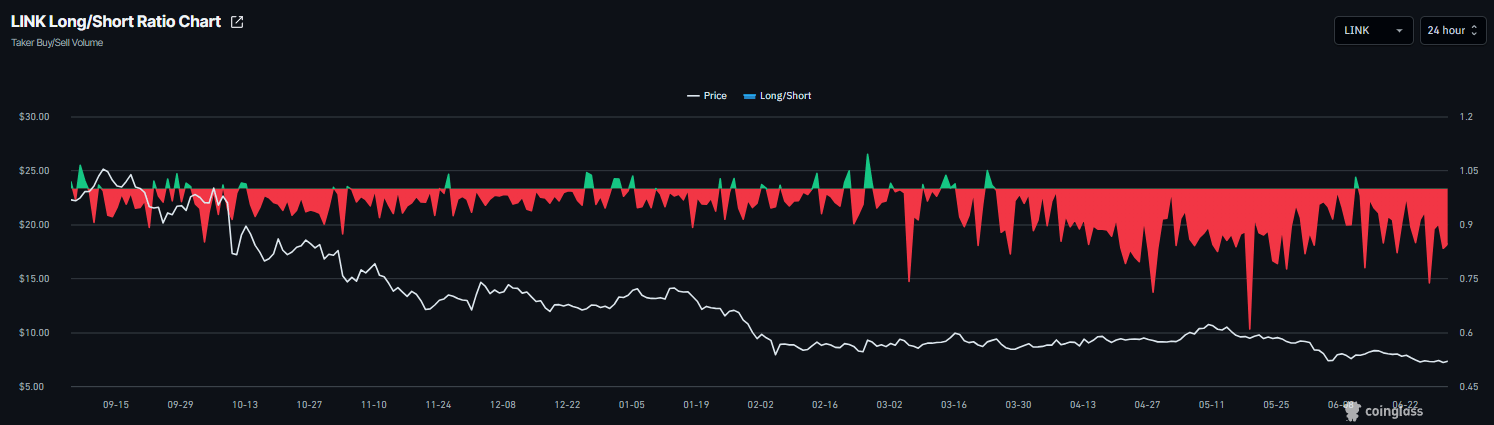Click the Taker Buy/Sell Volume subtitle
This screenshot has height=425, width=1494.
[57, 43]
